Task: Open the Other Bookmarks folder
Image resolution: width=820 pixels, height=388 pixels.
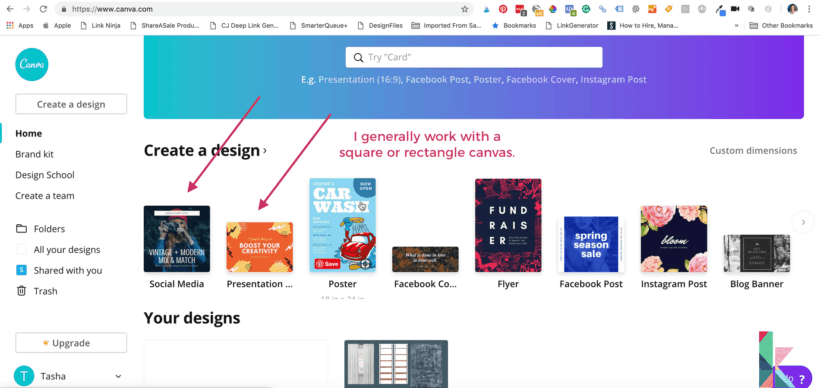Action: [781, 25]
